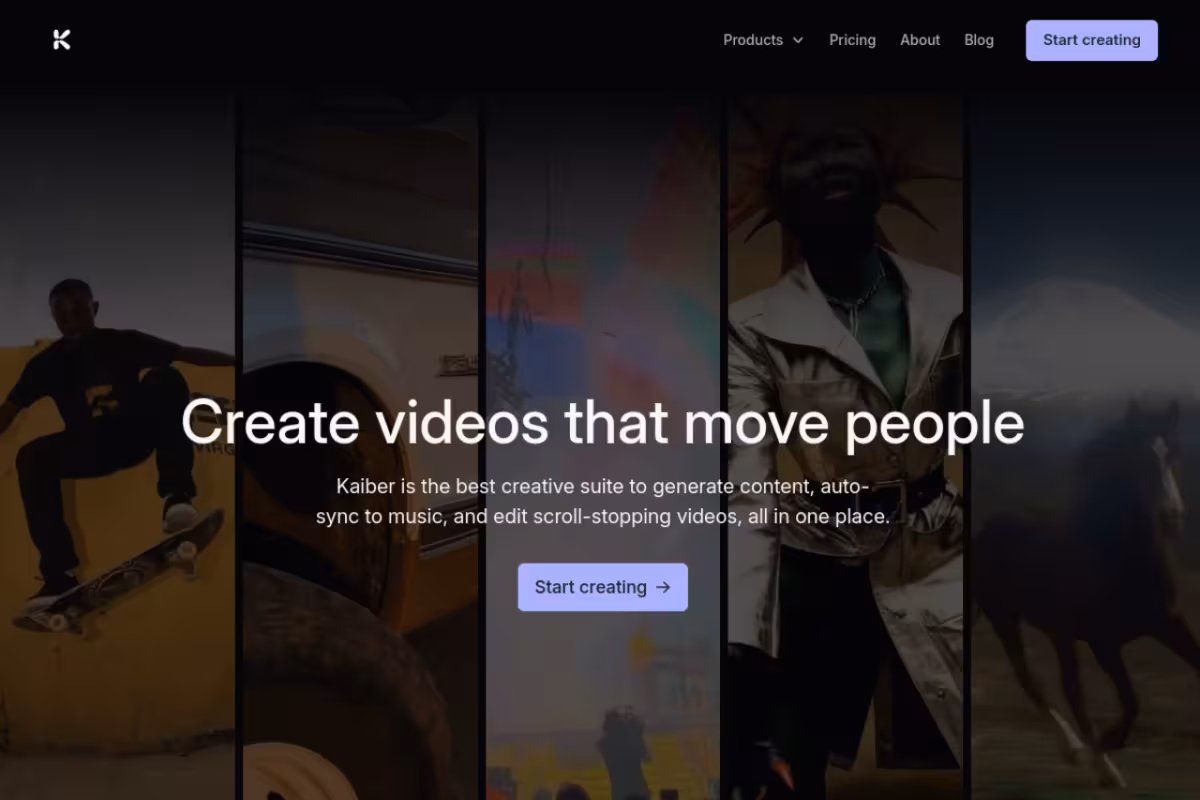
Task: Open the Pricing page
Action: point(852,40)
